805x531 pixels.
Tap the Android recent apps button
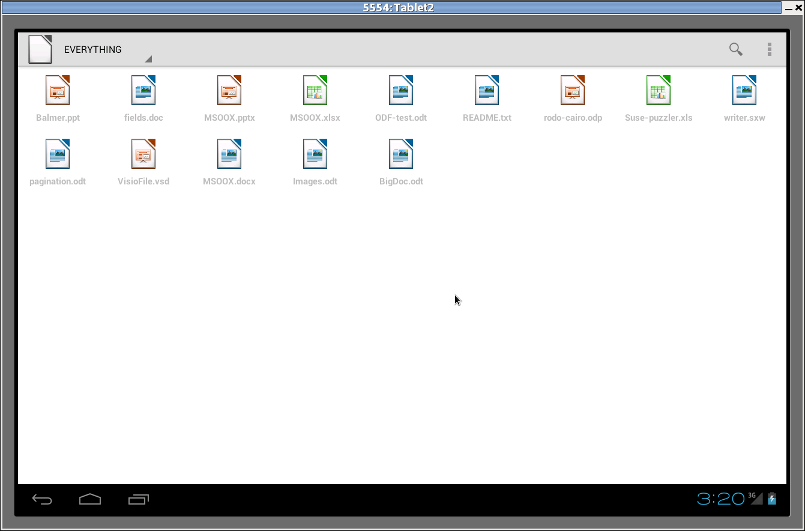(x=139, y=499)
